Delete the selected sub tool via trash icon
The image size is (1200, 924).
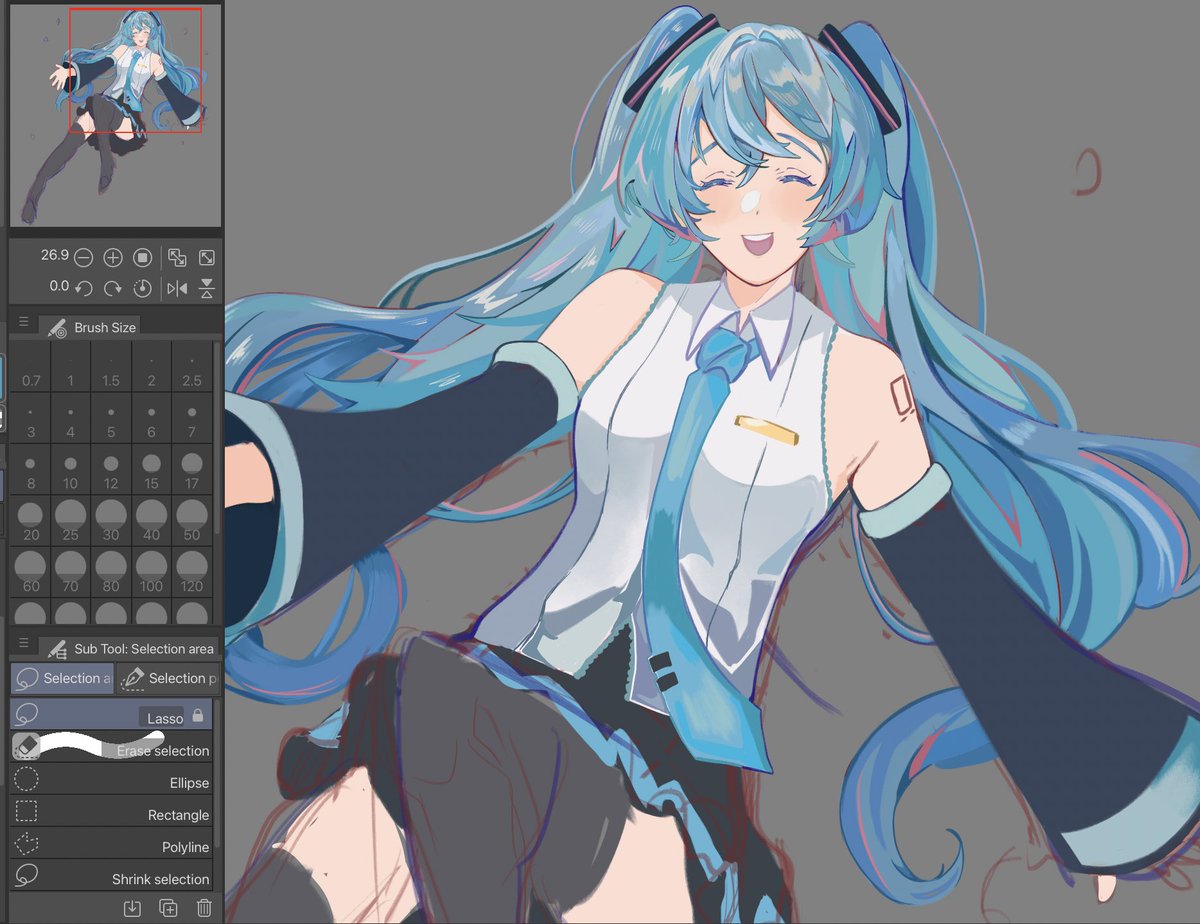point(204,908)
